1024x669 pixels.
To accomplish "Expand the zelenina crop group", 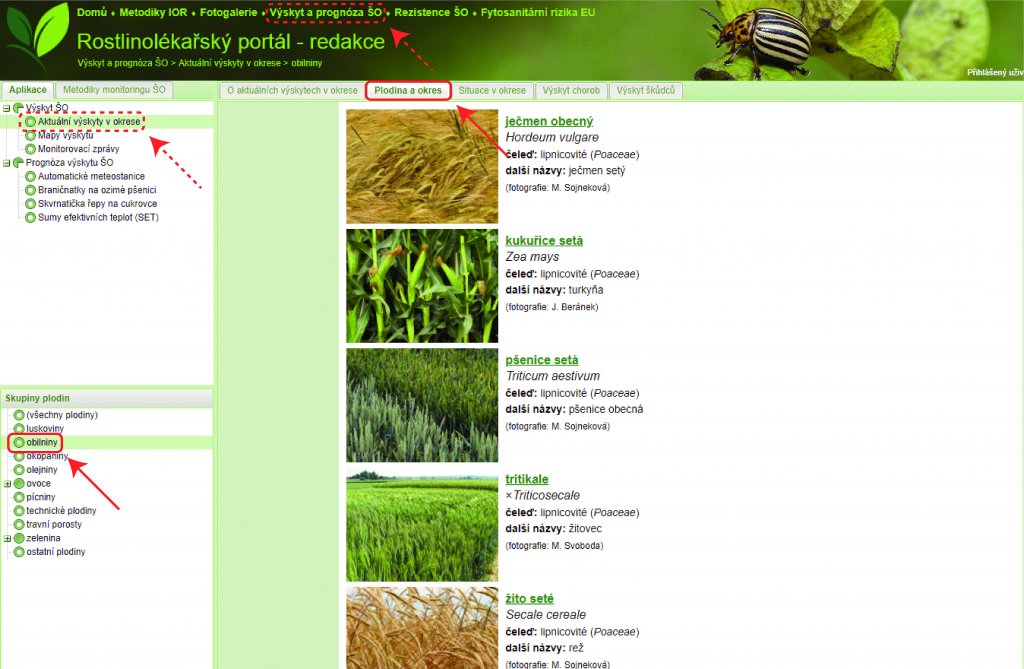I will 7,539.
